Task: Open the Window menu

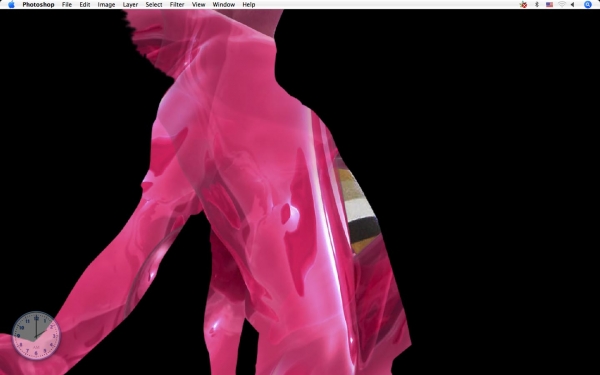Action: pyautogui.click(x=223, y=5)
